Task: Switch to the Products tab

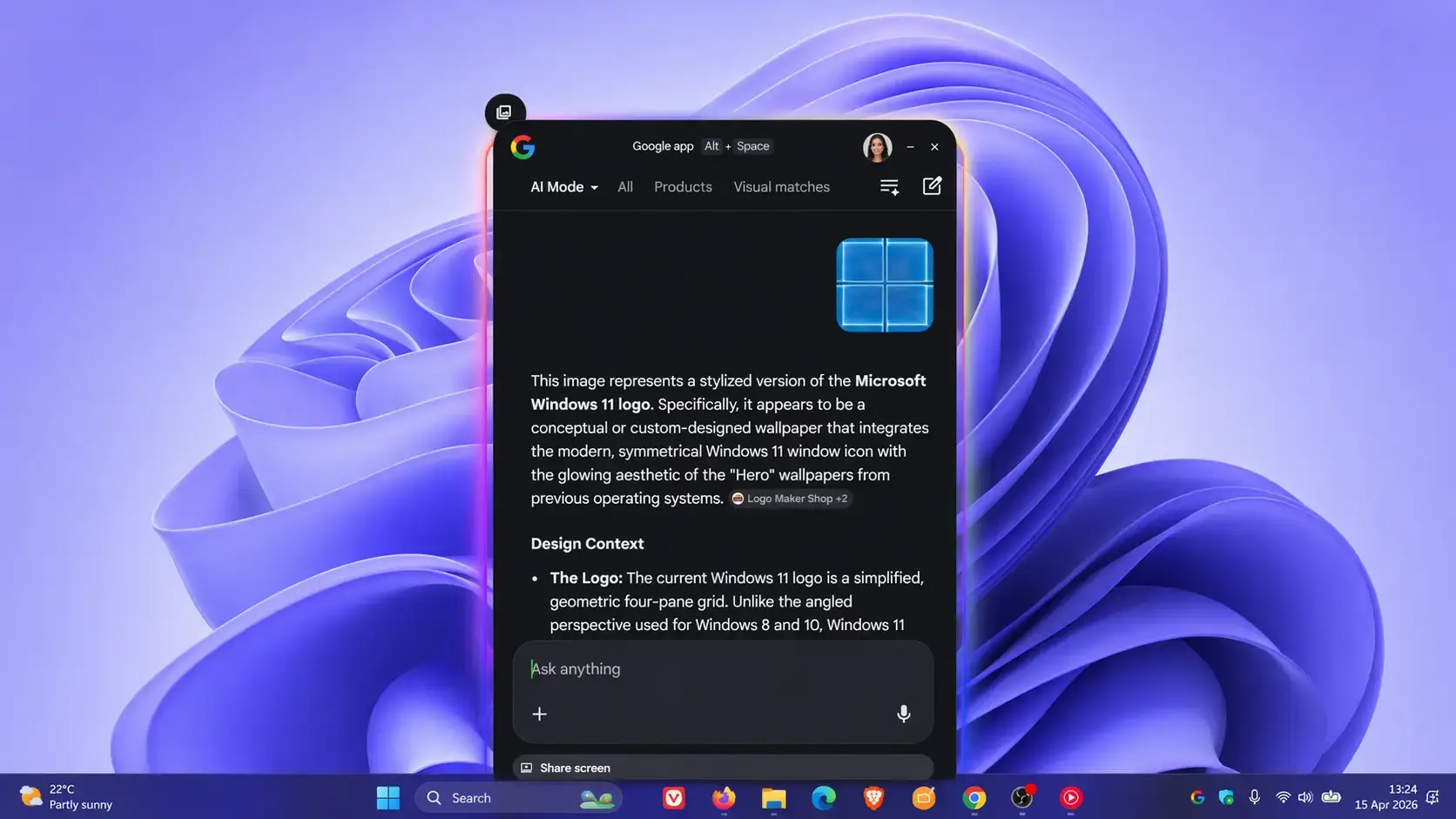Action: coord(682,187)
